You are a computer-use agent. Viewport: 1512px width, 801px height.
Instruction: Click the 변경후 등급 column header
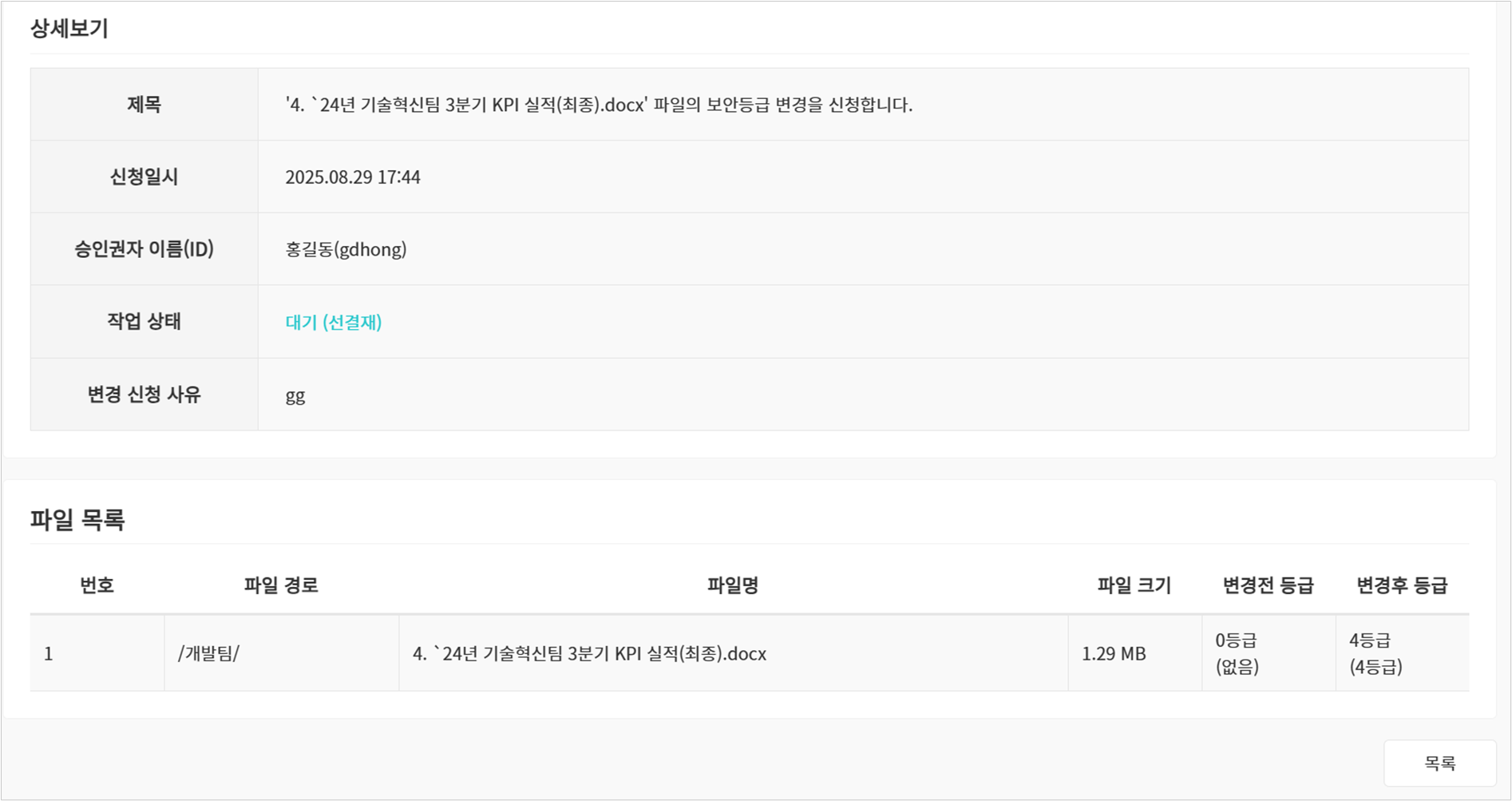(x=1401, y=585)
